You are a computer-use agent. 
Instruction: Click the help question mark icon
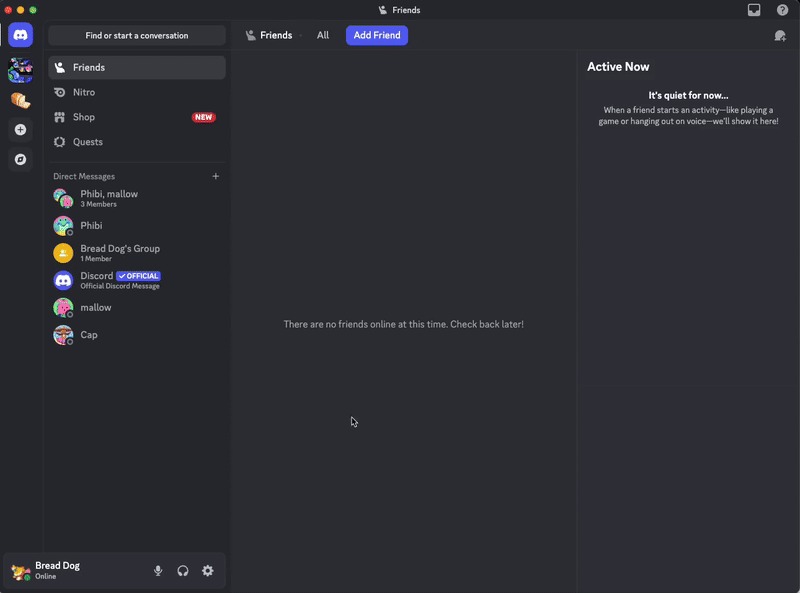(782, 10)
